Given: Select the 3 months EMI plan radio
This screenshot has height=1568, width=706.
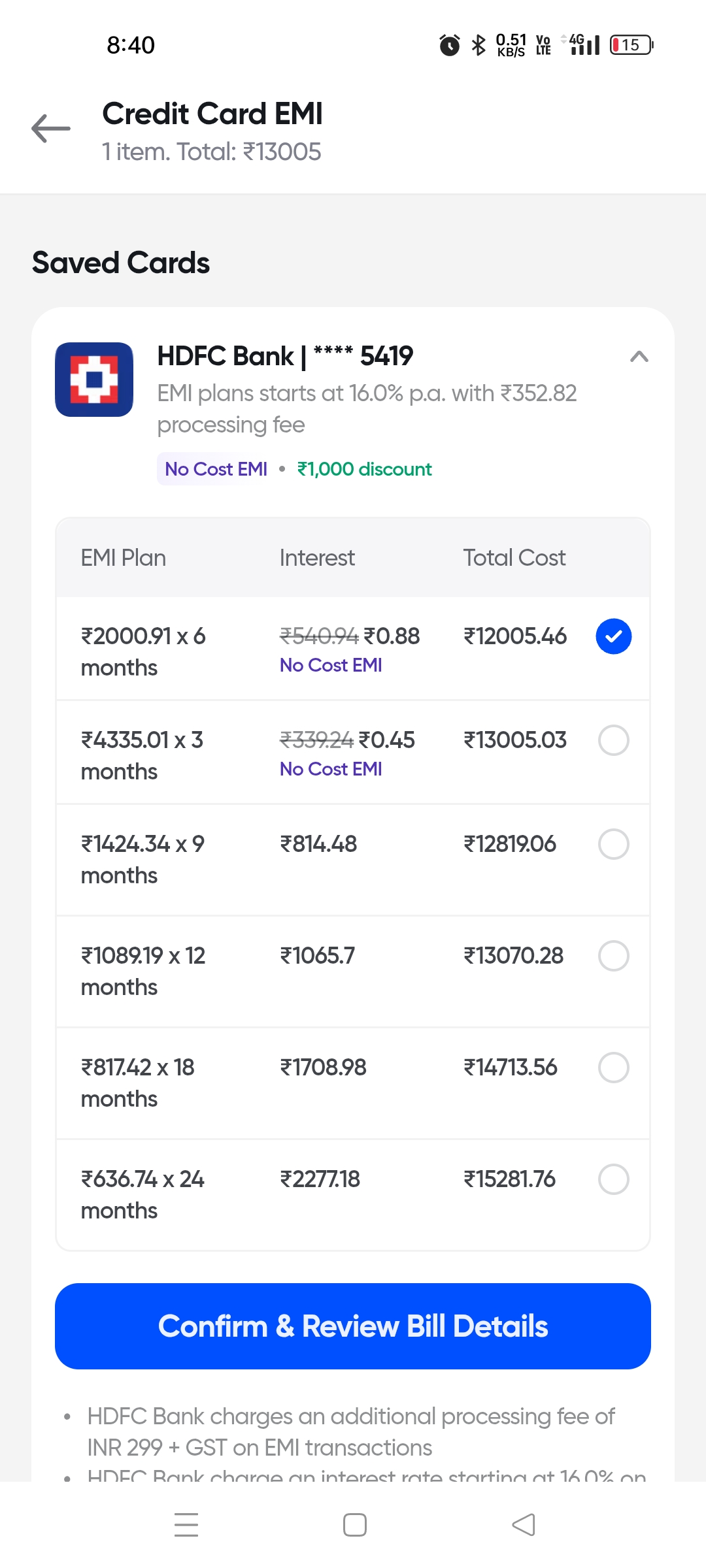Looking at the screenshot, I should [613, 740].
